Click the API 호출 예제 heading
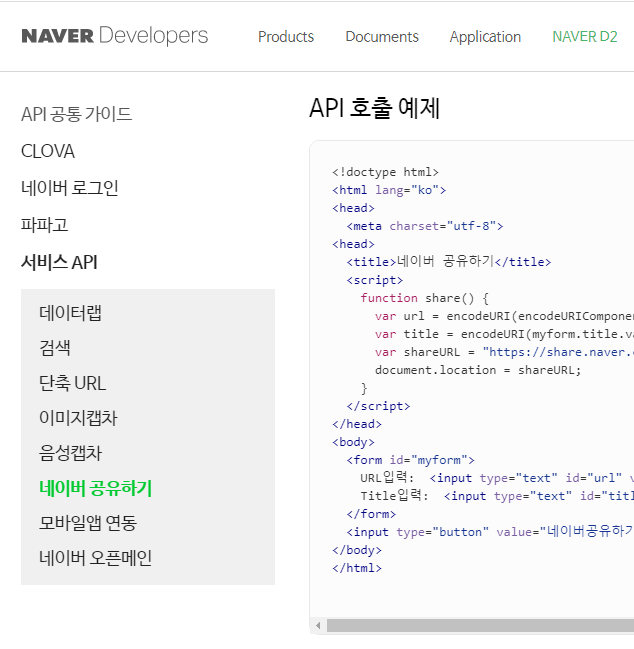 coord(375,108)
